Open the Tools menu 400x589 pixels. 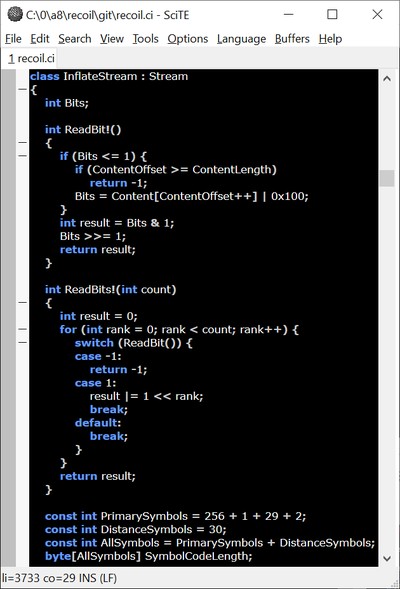click(x=145, y=39)
